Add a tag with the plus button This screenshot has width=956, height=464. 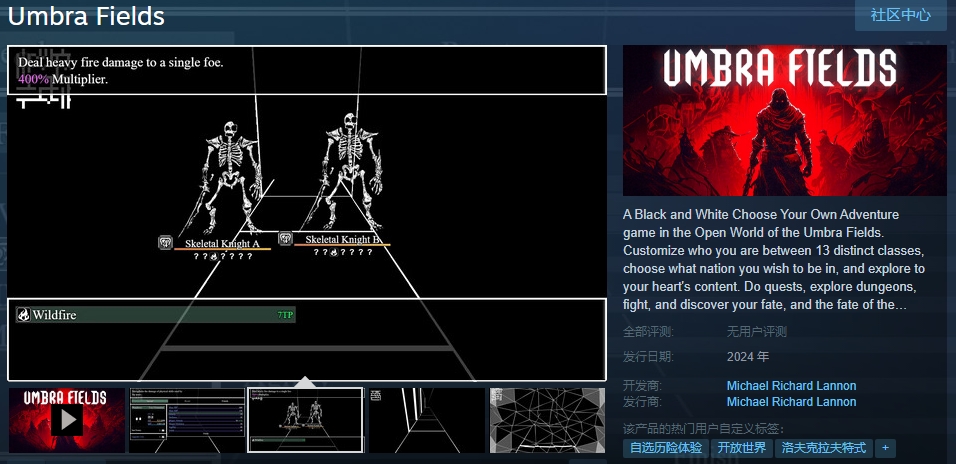tap(885, 448)
